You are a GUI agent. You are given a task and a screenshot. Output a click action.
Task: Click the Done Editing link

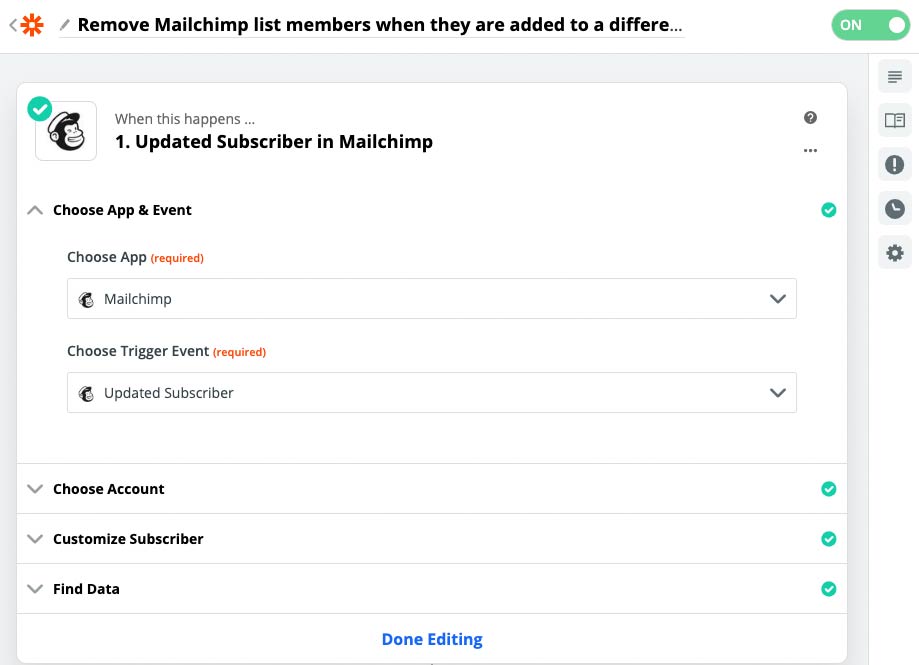(432, 639)
